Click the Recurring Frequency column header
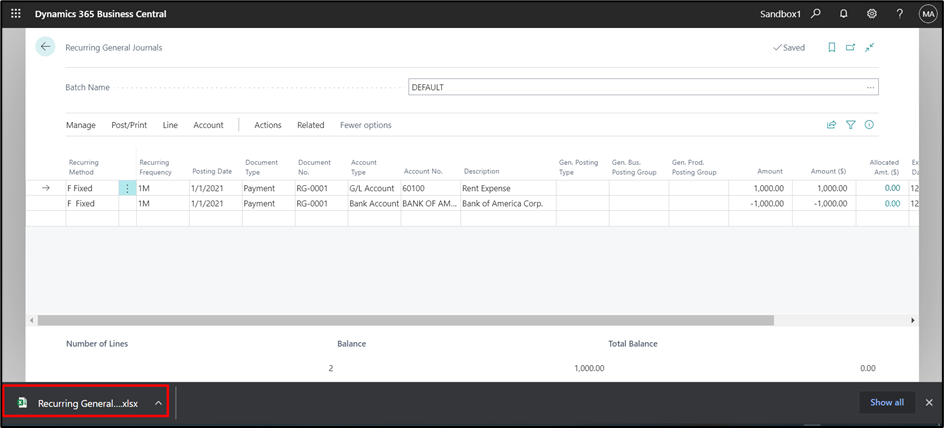Screen dimensions: 944x428 155,167
